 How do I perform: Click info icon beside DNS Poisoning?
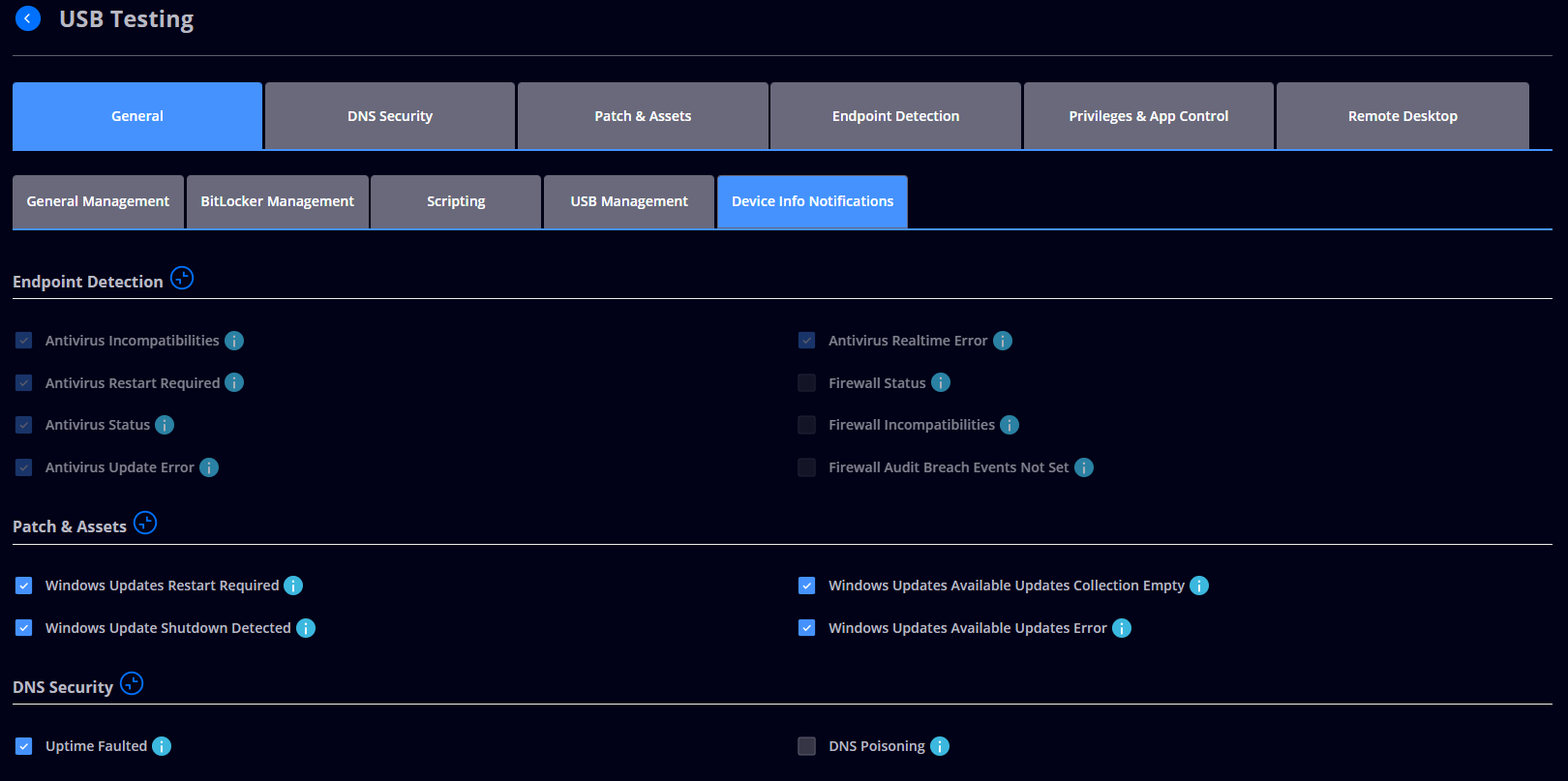(940, 746)
